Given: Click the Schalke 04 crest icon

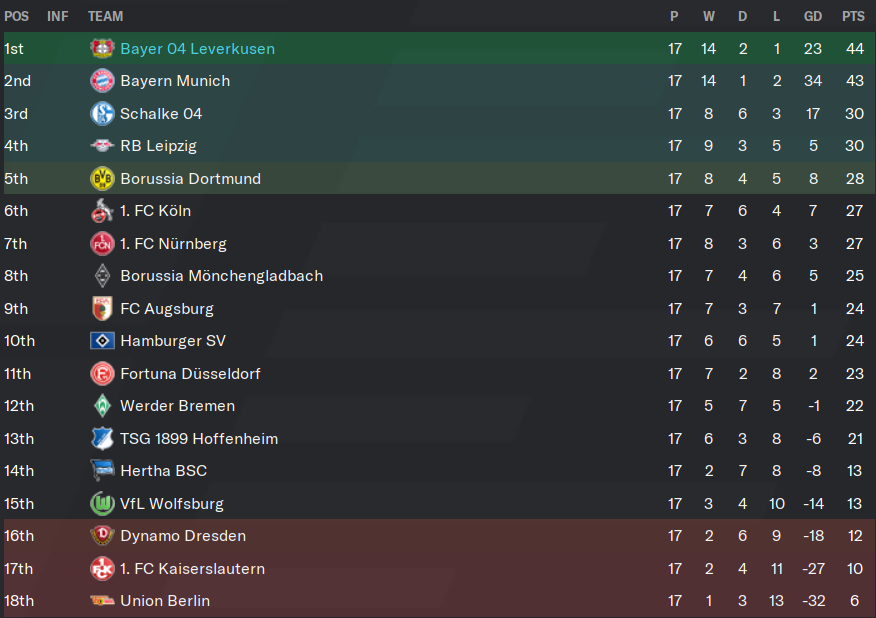Looking at the screenshot, I should click(102, 113).
